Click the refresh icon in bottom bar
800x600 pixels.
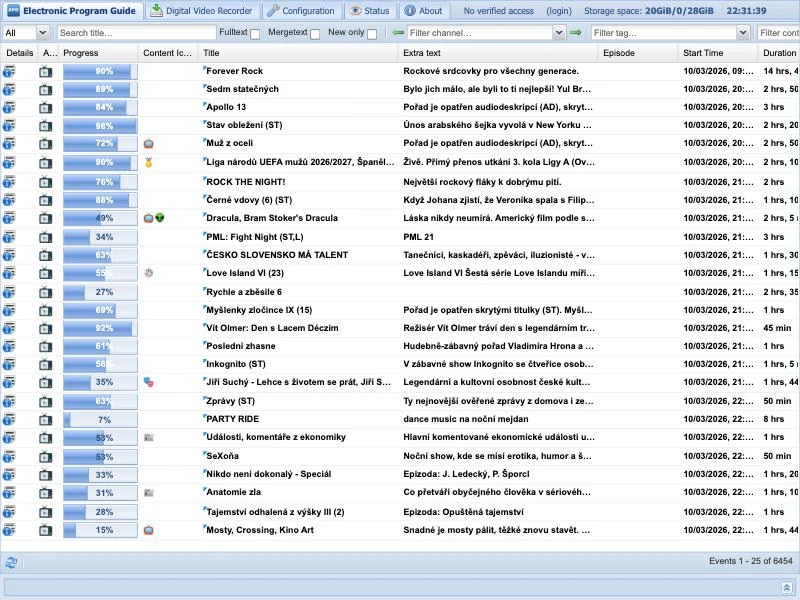11,562
